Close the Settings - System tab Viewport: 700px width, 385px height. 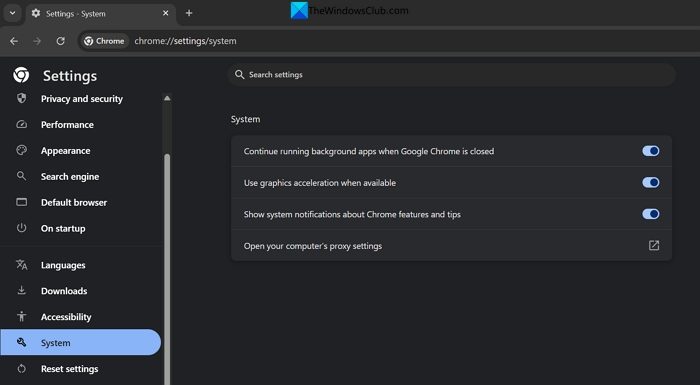(x=166, y=13)
